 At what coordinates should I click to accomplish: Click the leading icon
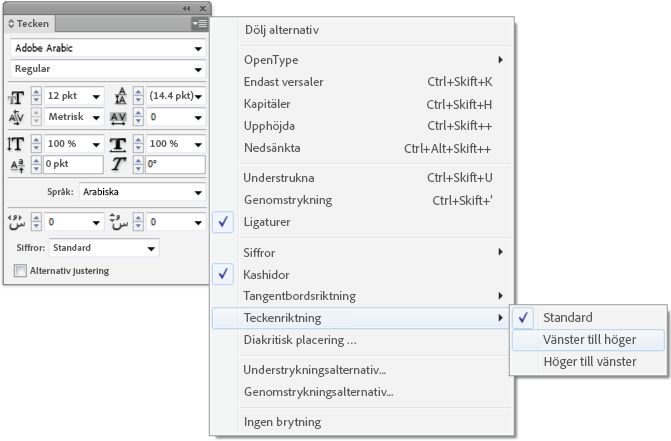tap(121, 96)
